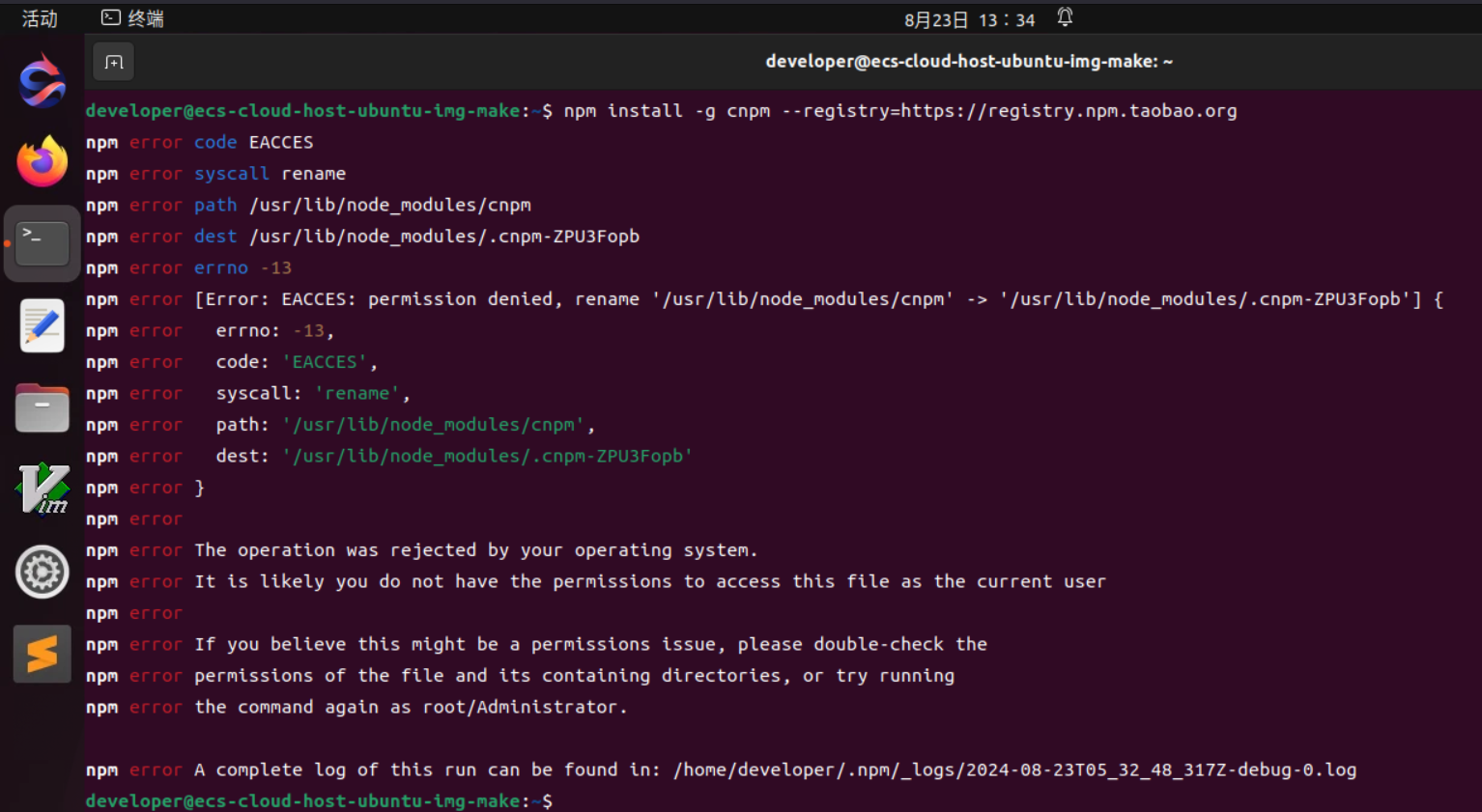
Task: Open the blue and red swirl app in dock
Action: [x=42, y=82]
